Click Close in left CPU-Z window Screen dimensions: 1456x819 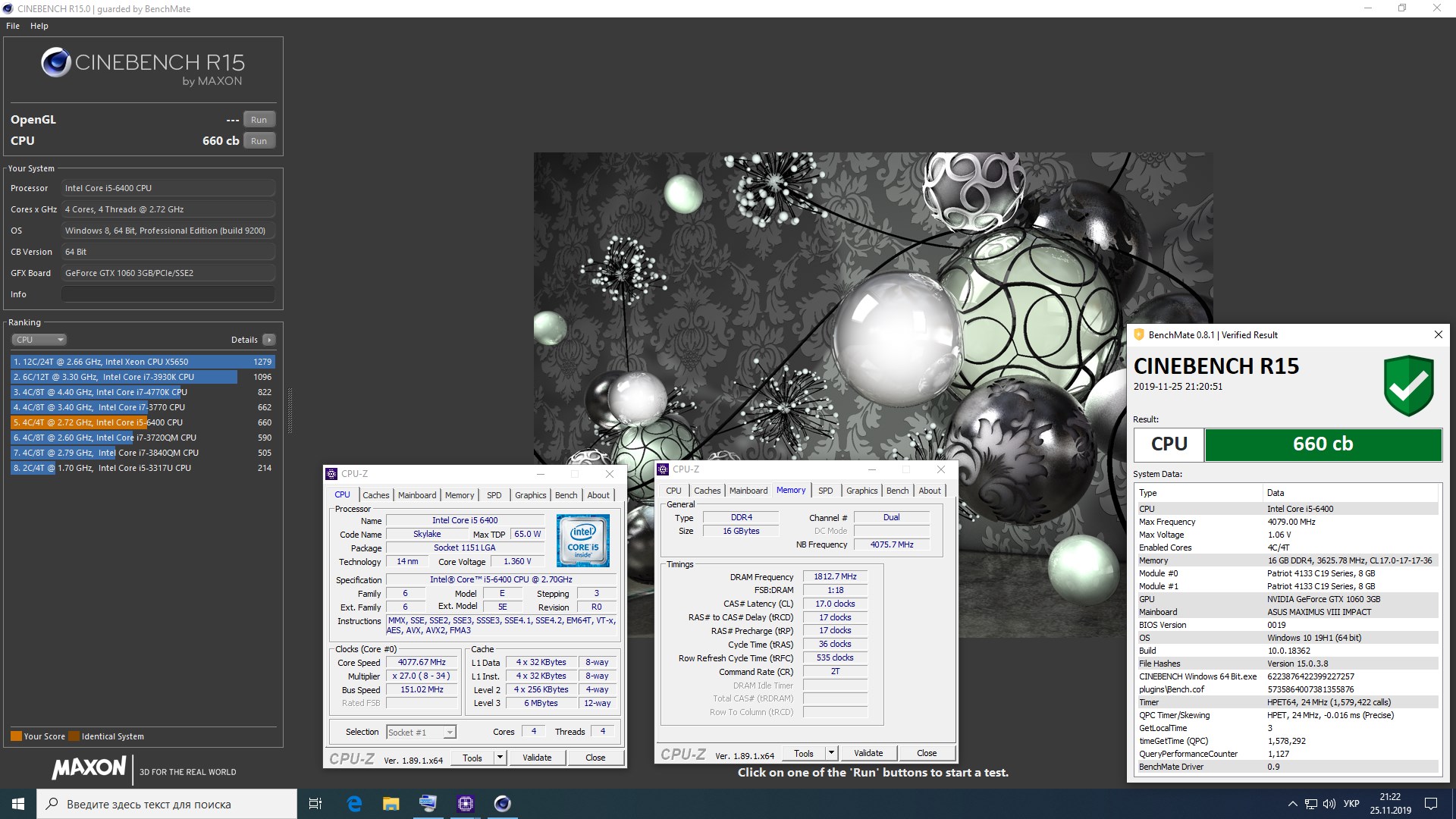(x=595, y=758)
